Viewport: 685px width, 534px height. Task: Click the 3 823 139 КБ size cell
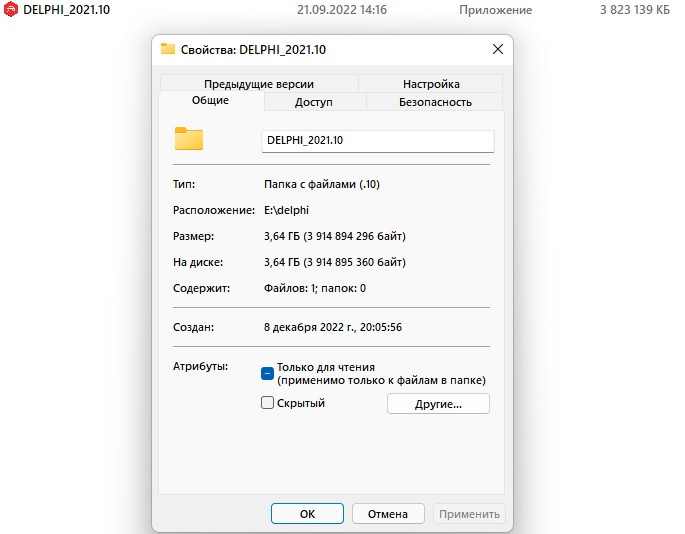[x=634, y=10]
